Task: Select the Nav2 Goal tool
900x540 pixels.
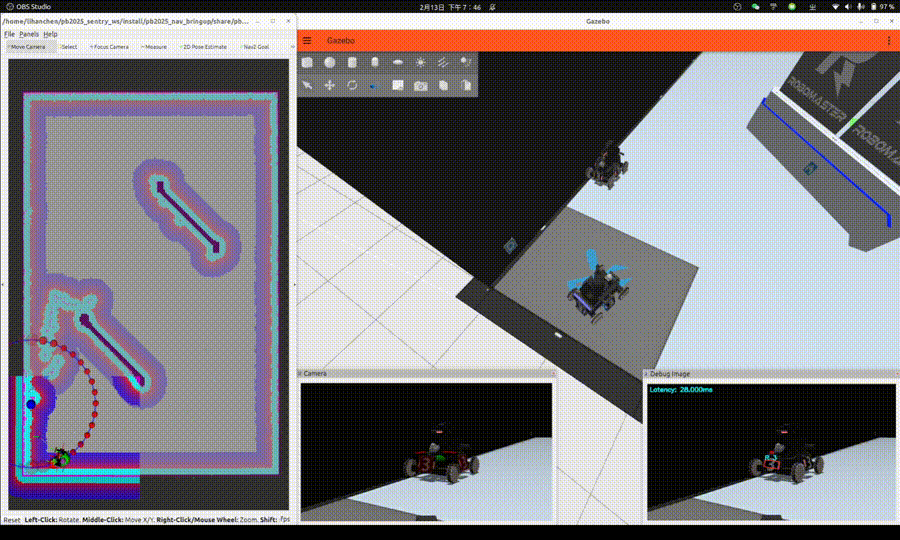Action: point(254,47)
